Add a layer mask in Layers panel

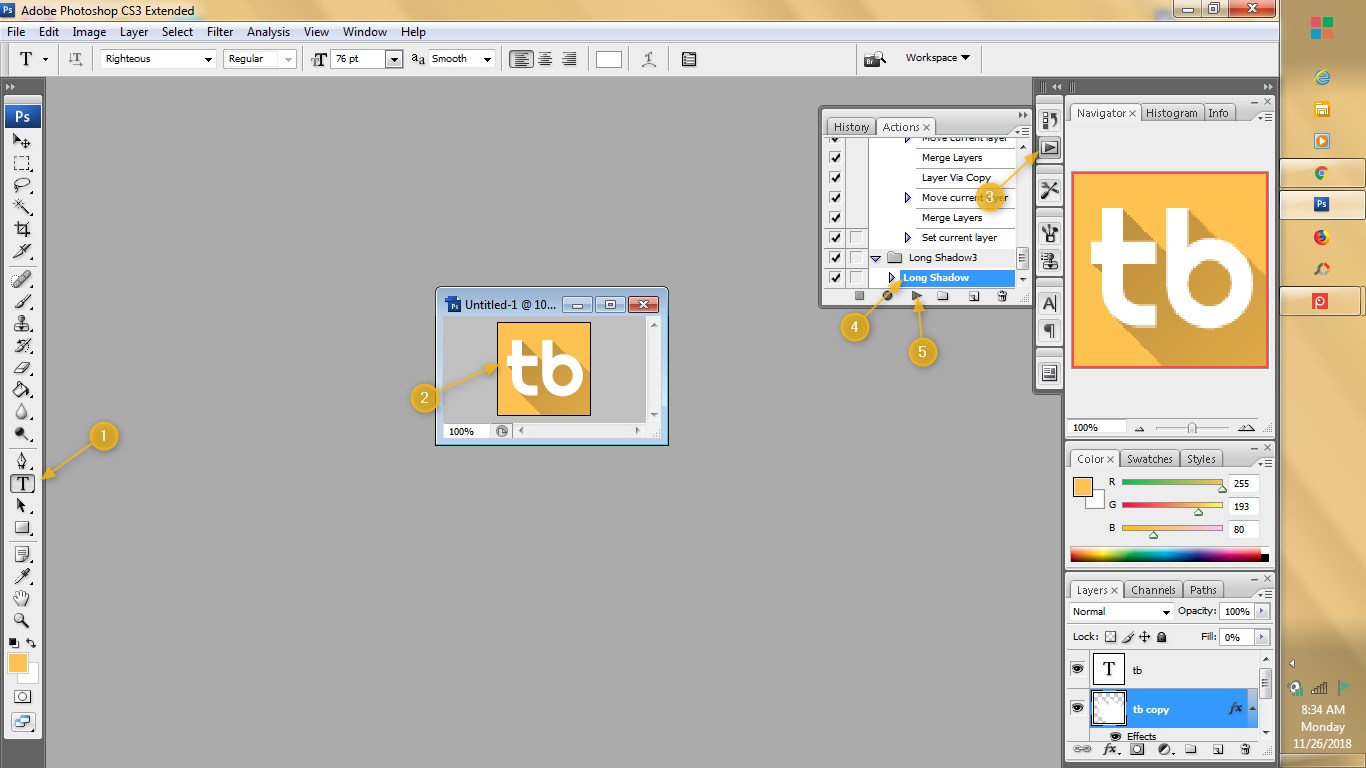coord(1137,748)
